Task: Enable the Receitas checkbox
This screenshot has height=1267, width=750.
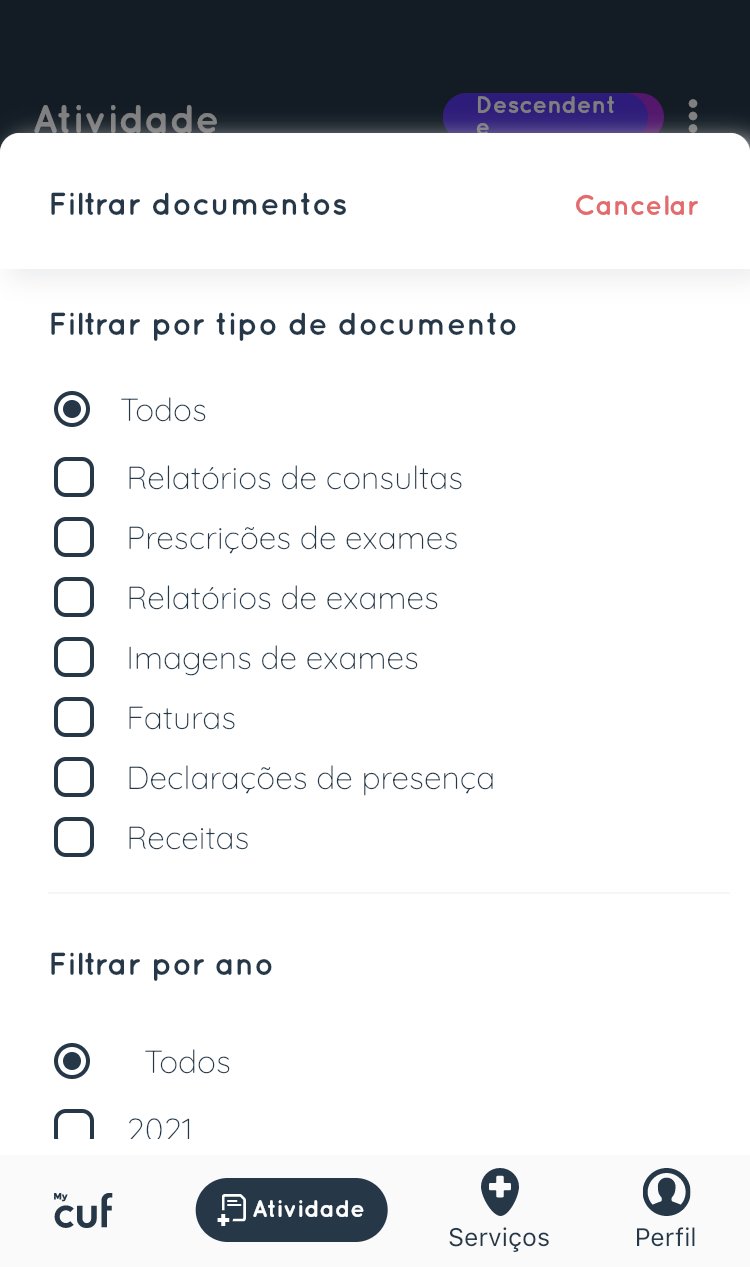Action: (74, 838)
